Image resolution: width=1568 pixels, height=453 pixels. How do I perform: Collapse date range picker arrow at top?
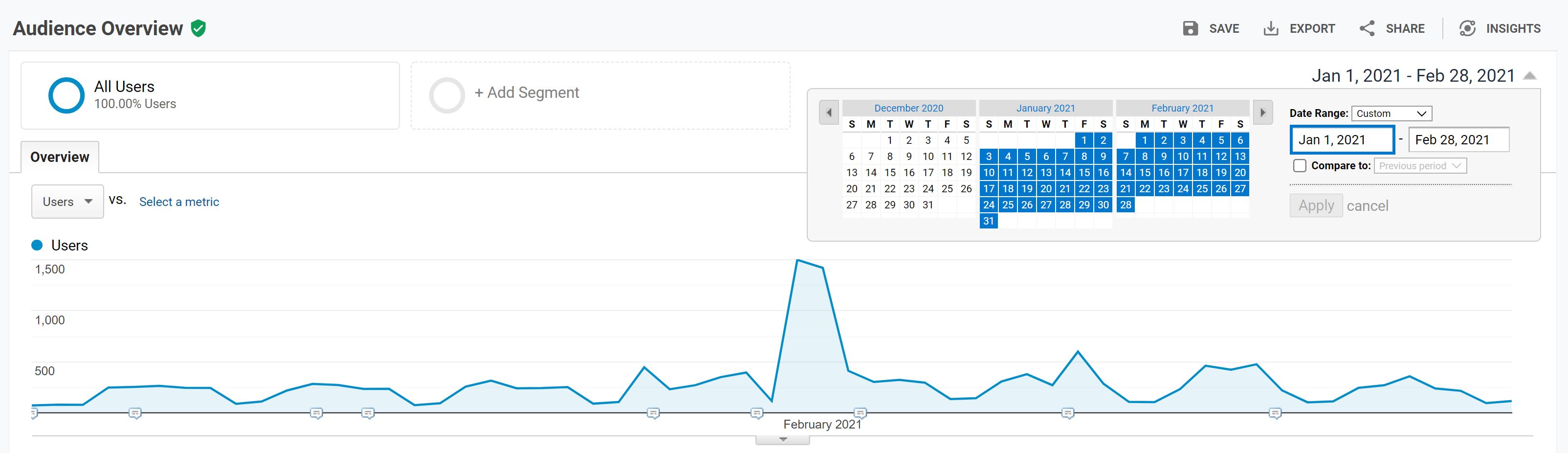point(1530,76)
